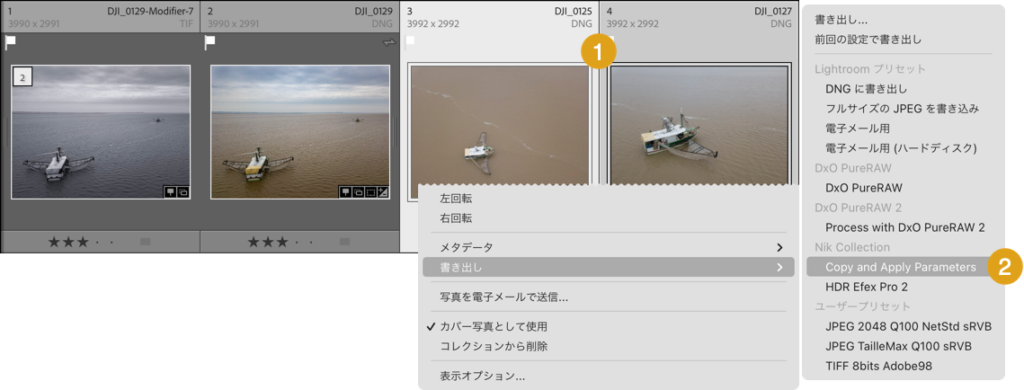Set one-star rating on DJI_0129 DNG

pos(253,242)
